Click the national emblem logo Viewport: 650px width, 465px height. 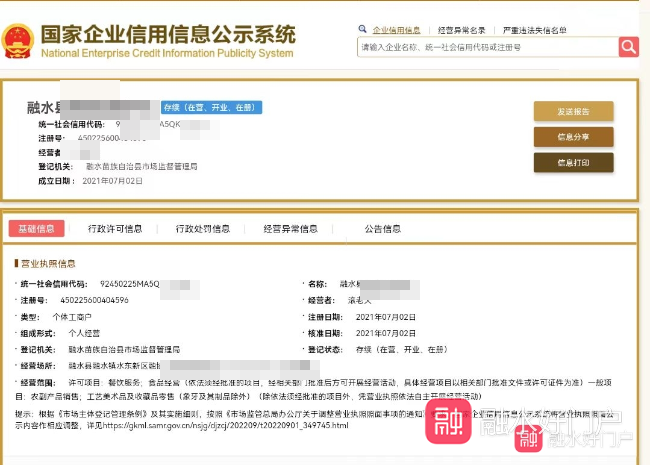click(17, 41)
